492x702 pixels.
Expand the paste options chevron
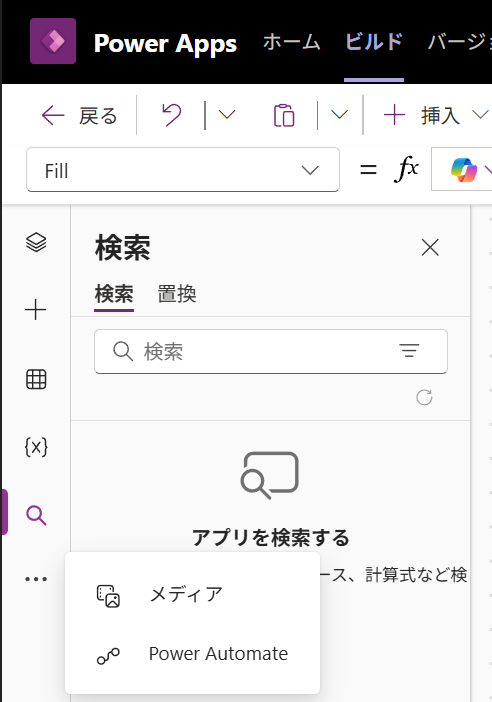[x=339, y=115]
